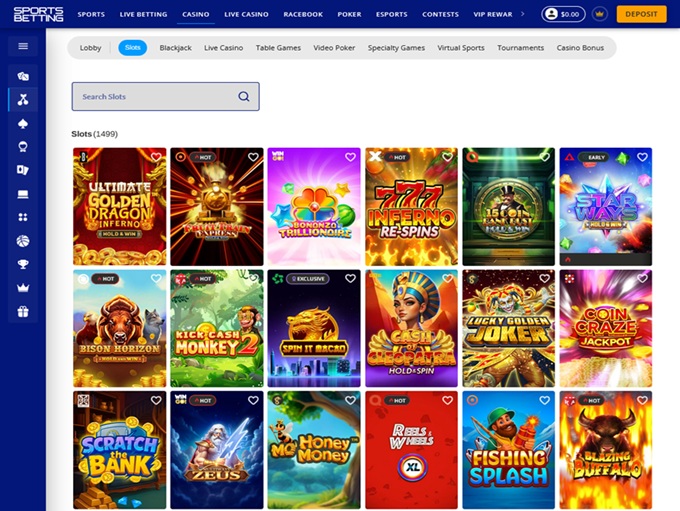Open the hamburger menu in the sidebar
Screen dimensions: 680x511
(x=23, y=46)
